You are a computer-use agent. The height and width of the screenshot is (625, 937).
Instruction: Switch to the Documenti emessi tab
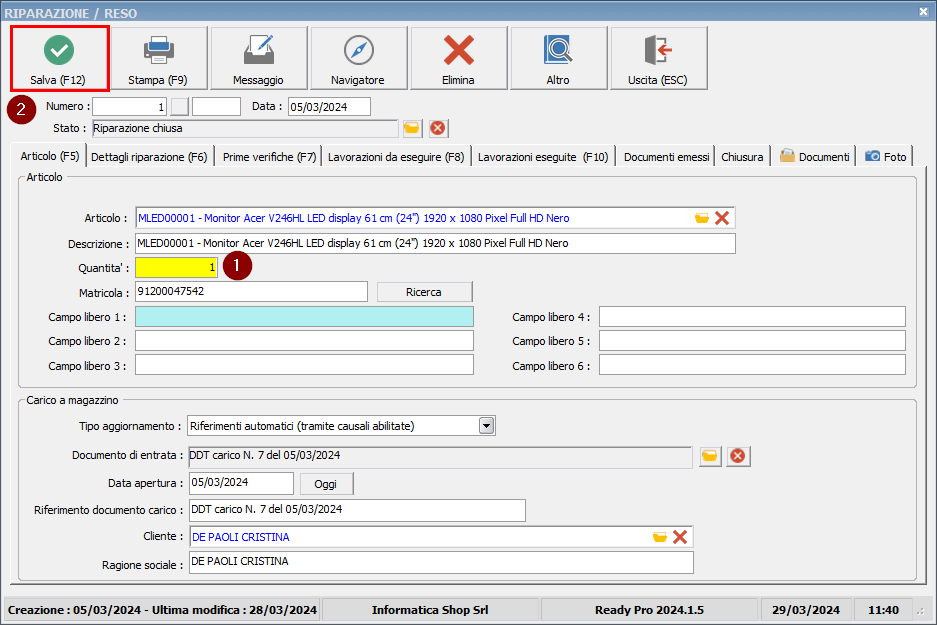pos(666,157)
